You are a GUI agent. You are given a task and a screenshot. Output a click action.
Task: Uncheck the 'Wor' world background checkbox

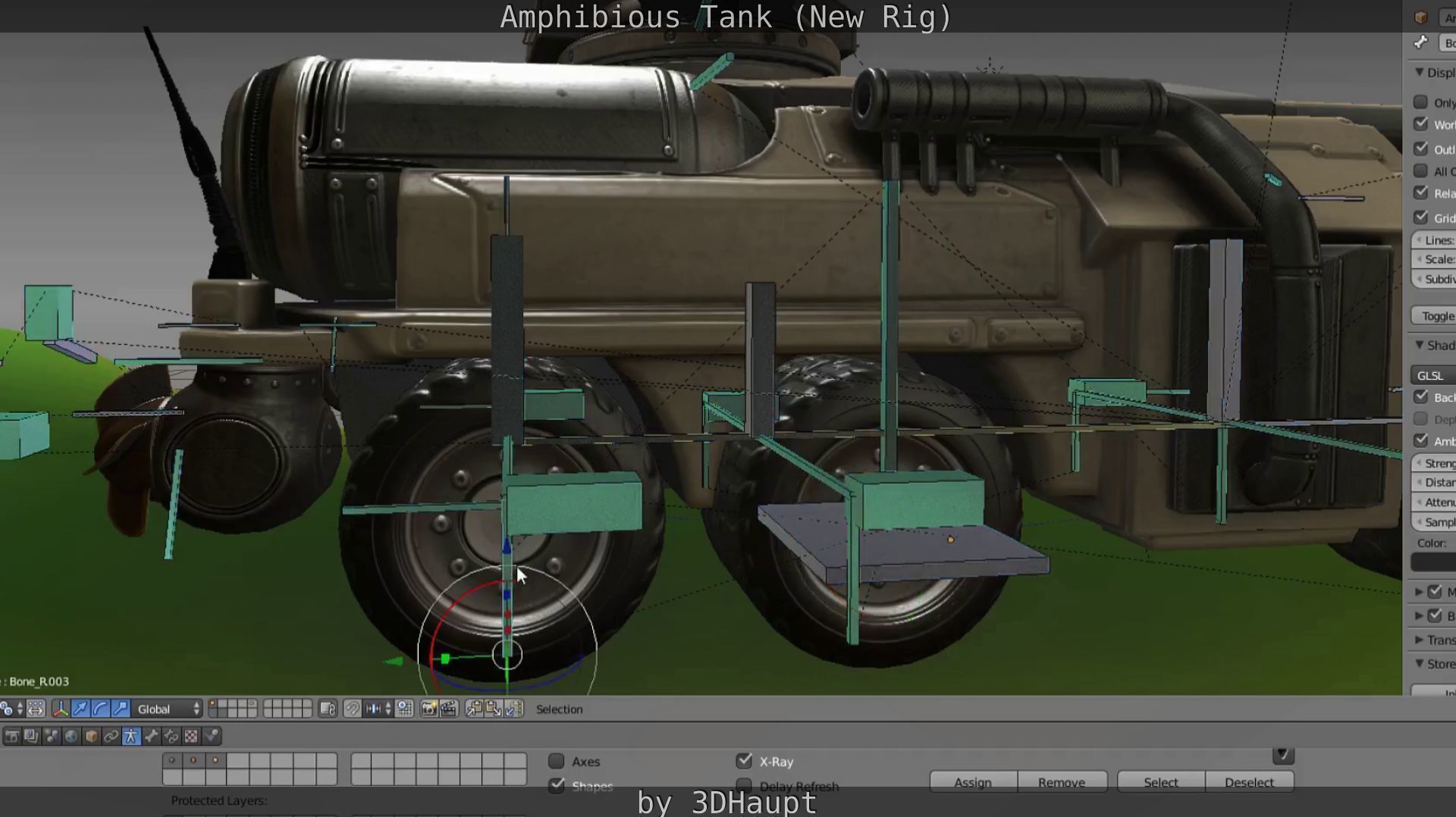1421,124
